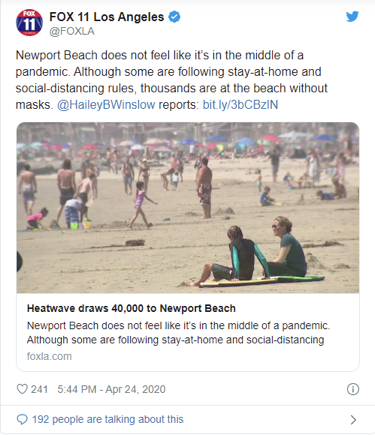Open the FOX 11 Los Angeles profile name
The width and height of the screenshot is (375, 435).
107,17
